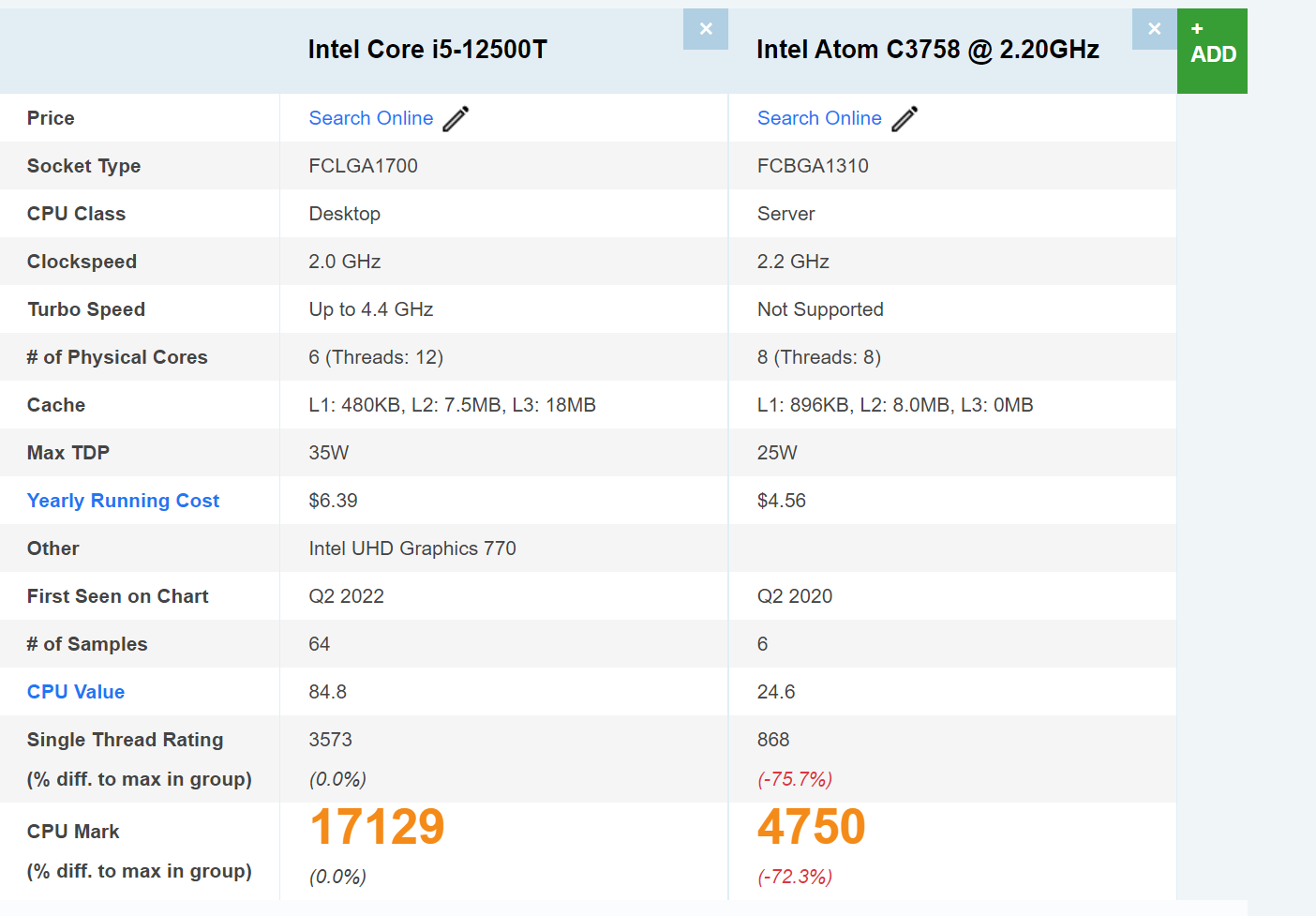
Task: Open Search Online for Core i5-12500T
Action: (371, 118)
